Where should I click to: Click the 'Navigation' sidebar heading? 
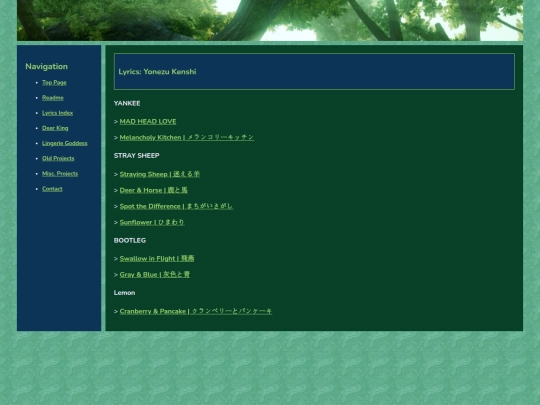[x=46, y=66]
